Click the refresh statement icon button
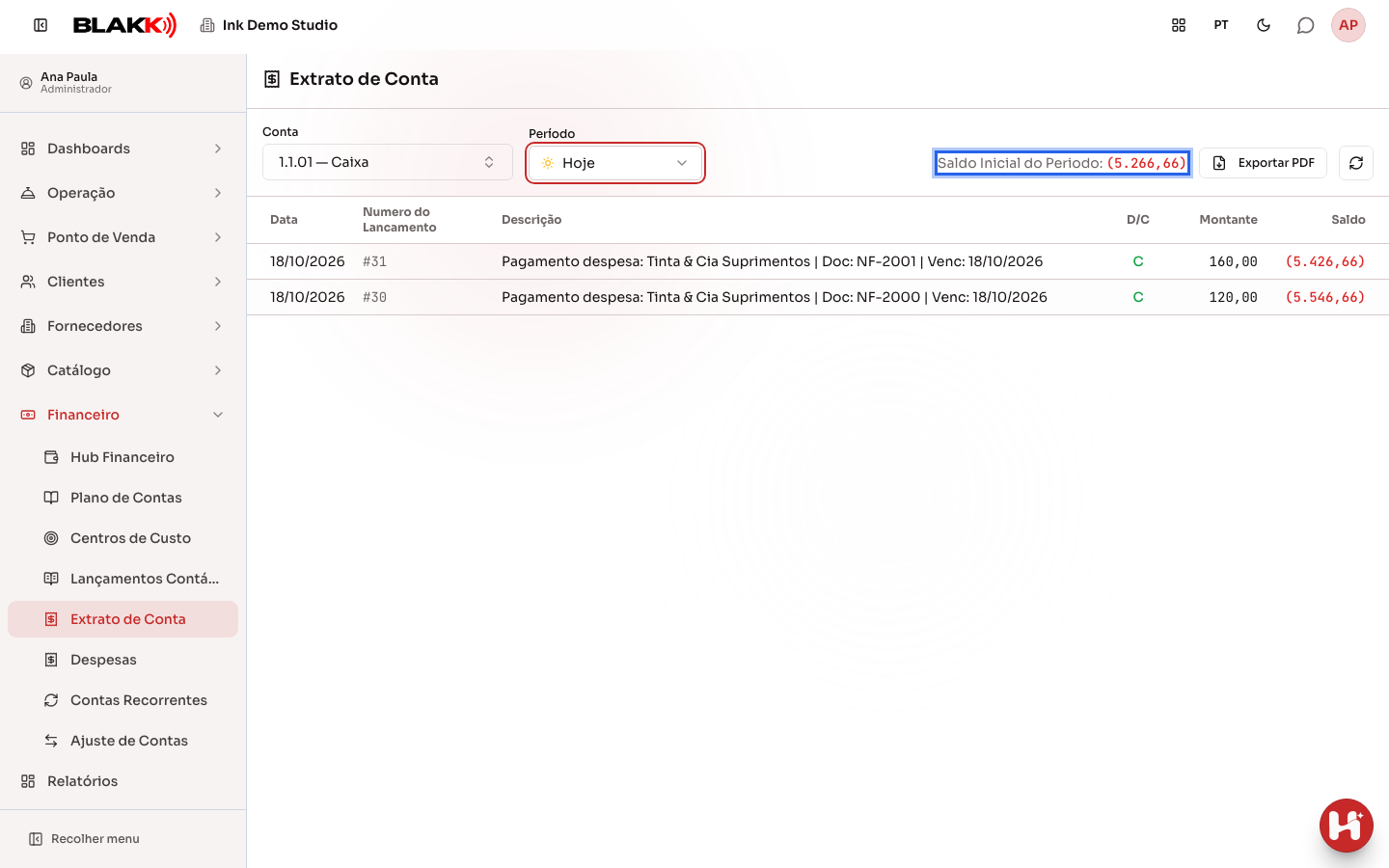Viewport: 1389px width, 868px height. click(x=1356, y=163)
